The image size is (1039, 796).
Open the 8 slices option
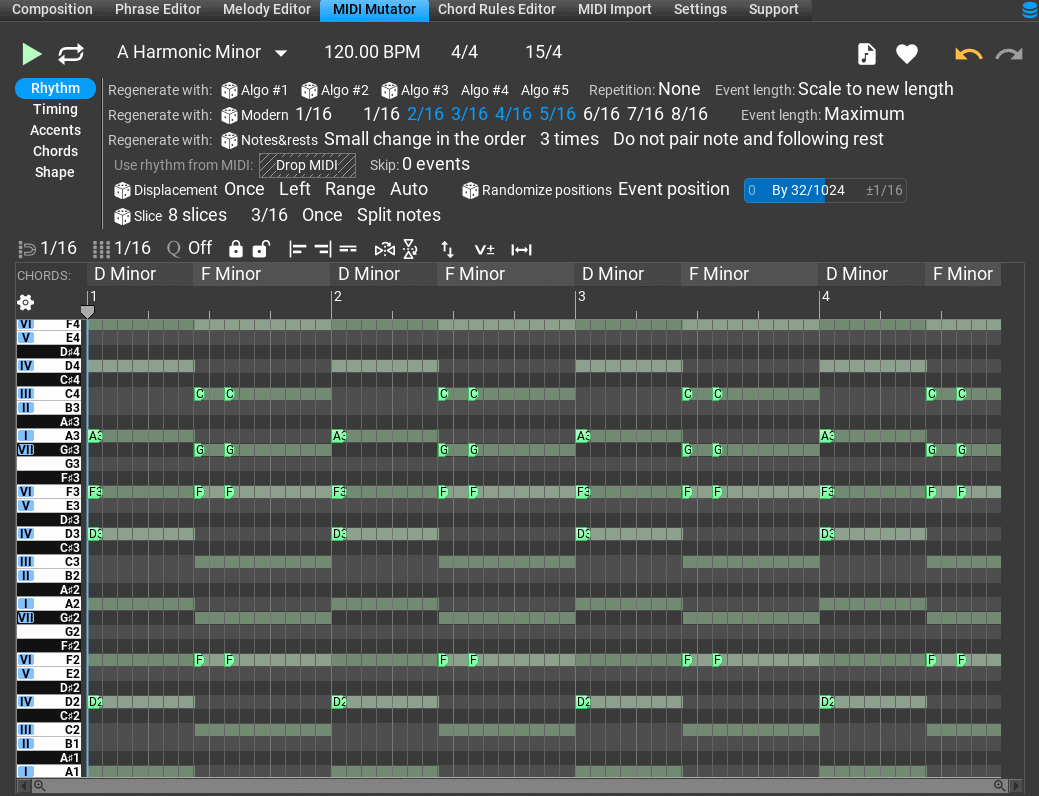[197, 215]
